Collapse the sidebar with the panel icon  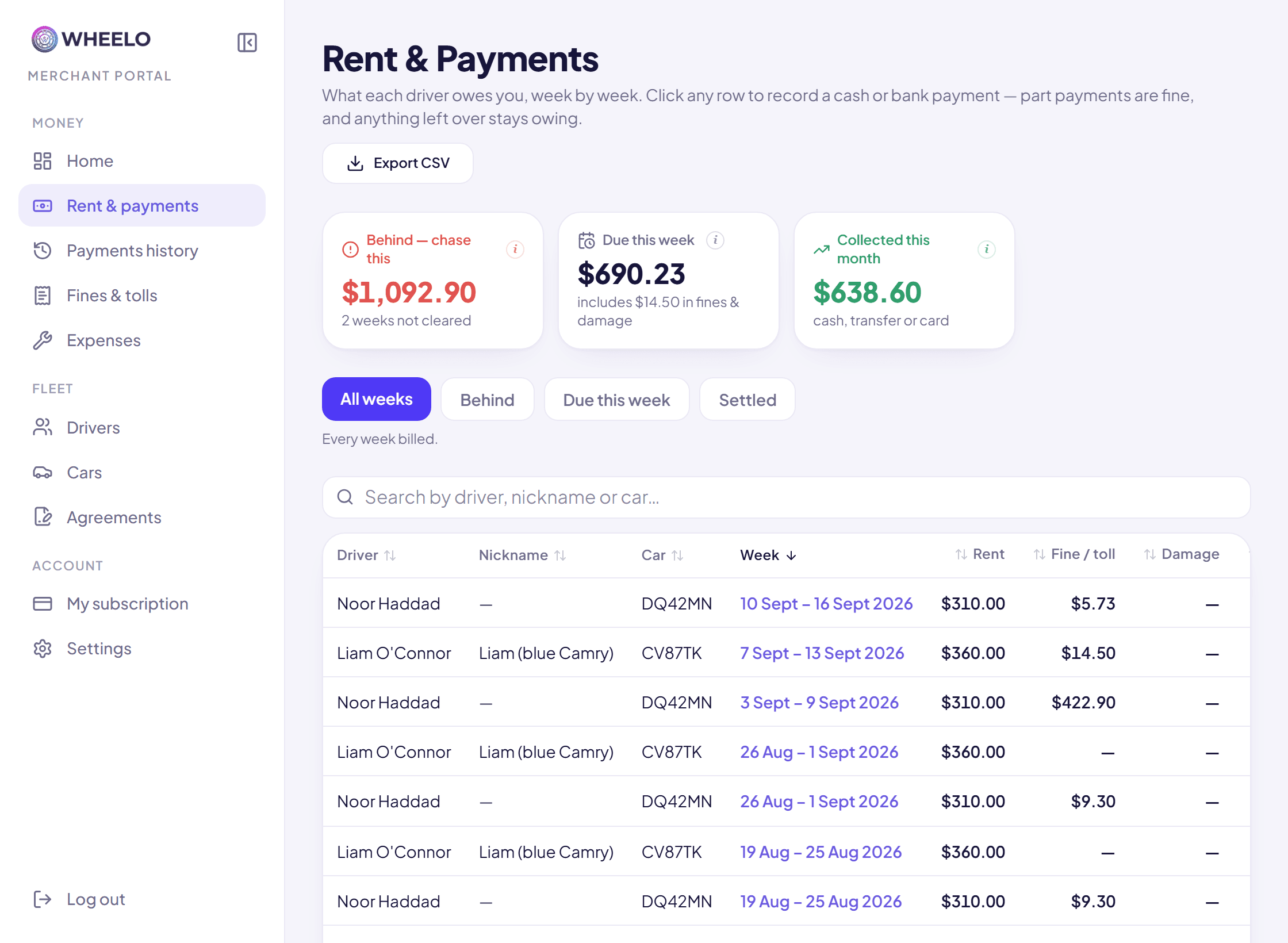[x=247, y=43]
